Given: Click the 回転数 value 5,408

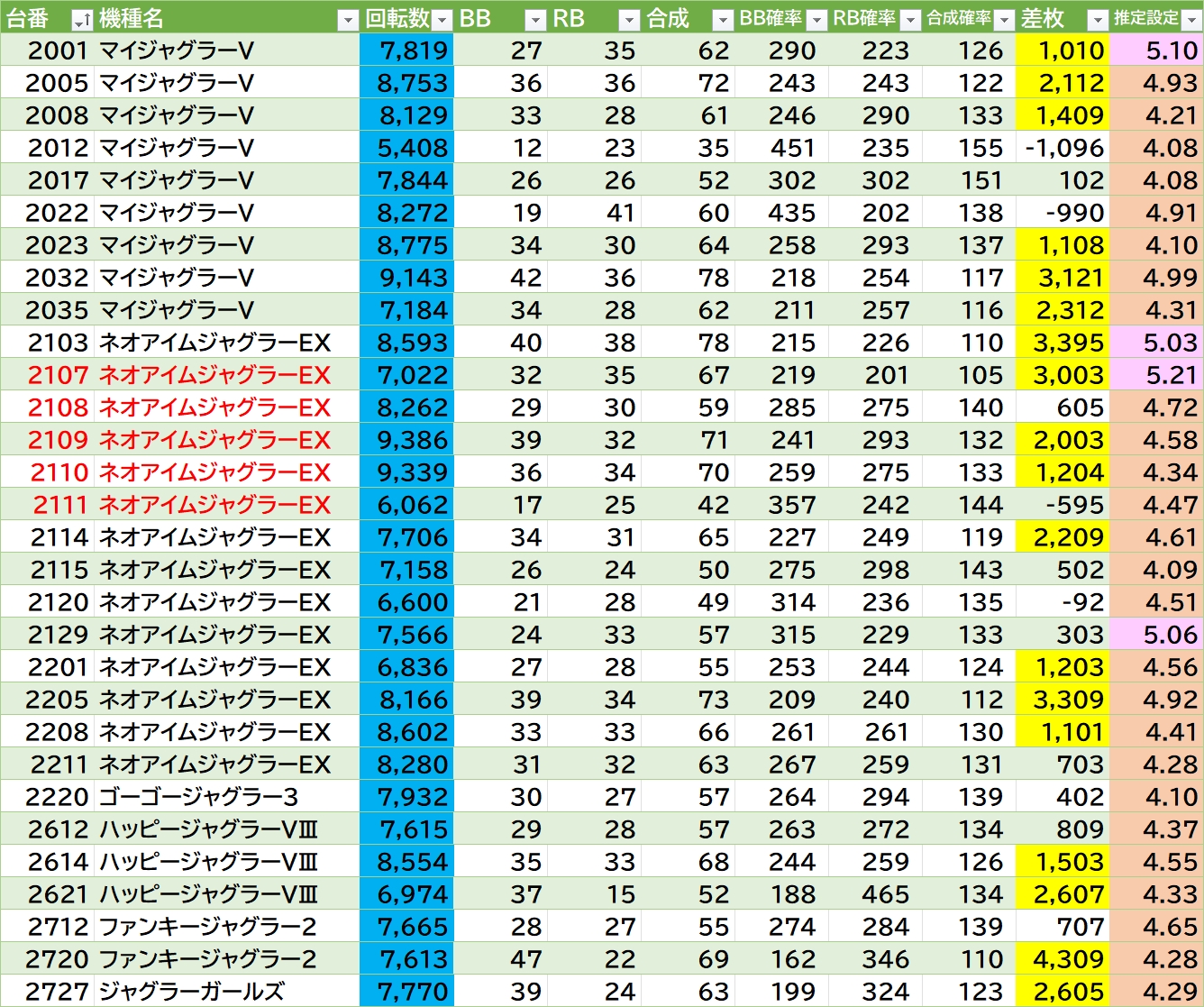Looking at the screenshot, I should click(406, 148).
